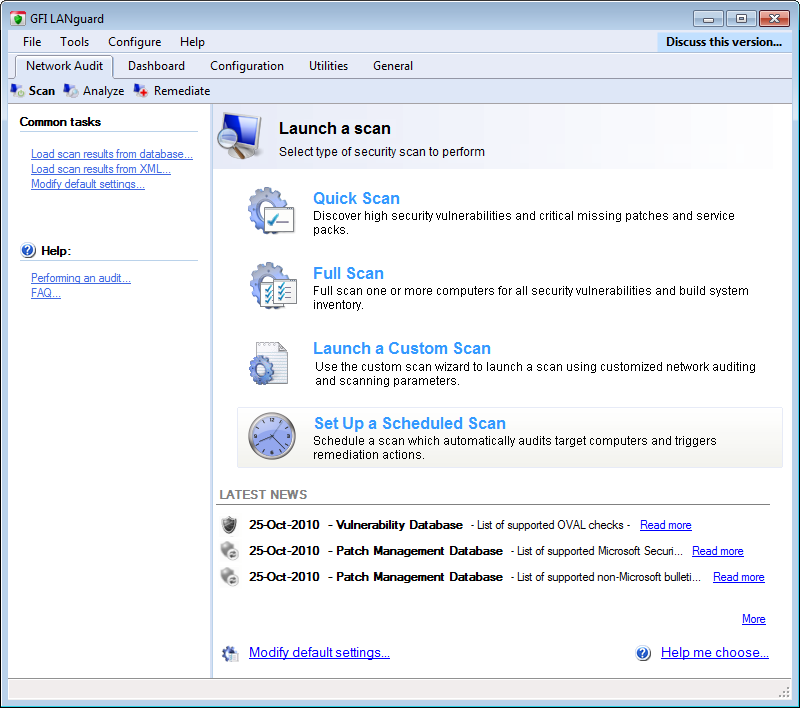This screenshot has width=800, height=708.
Task: Click the Scheduled Scan clock icon
Action: tap(271, 436)
